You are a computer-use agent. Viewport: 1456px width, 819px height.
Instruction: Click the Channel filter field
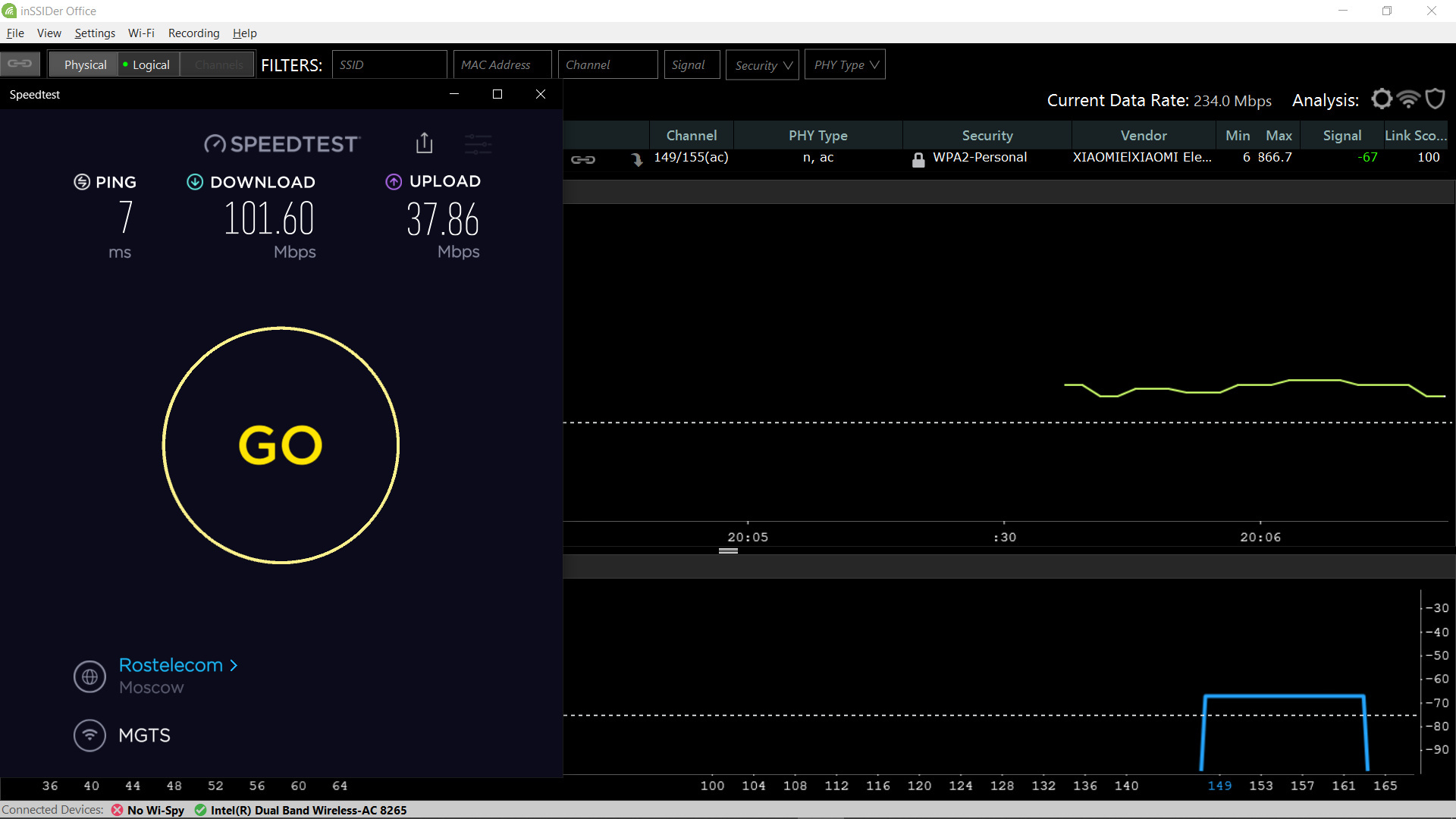pyautogui.click(x=607, y=64)
